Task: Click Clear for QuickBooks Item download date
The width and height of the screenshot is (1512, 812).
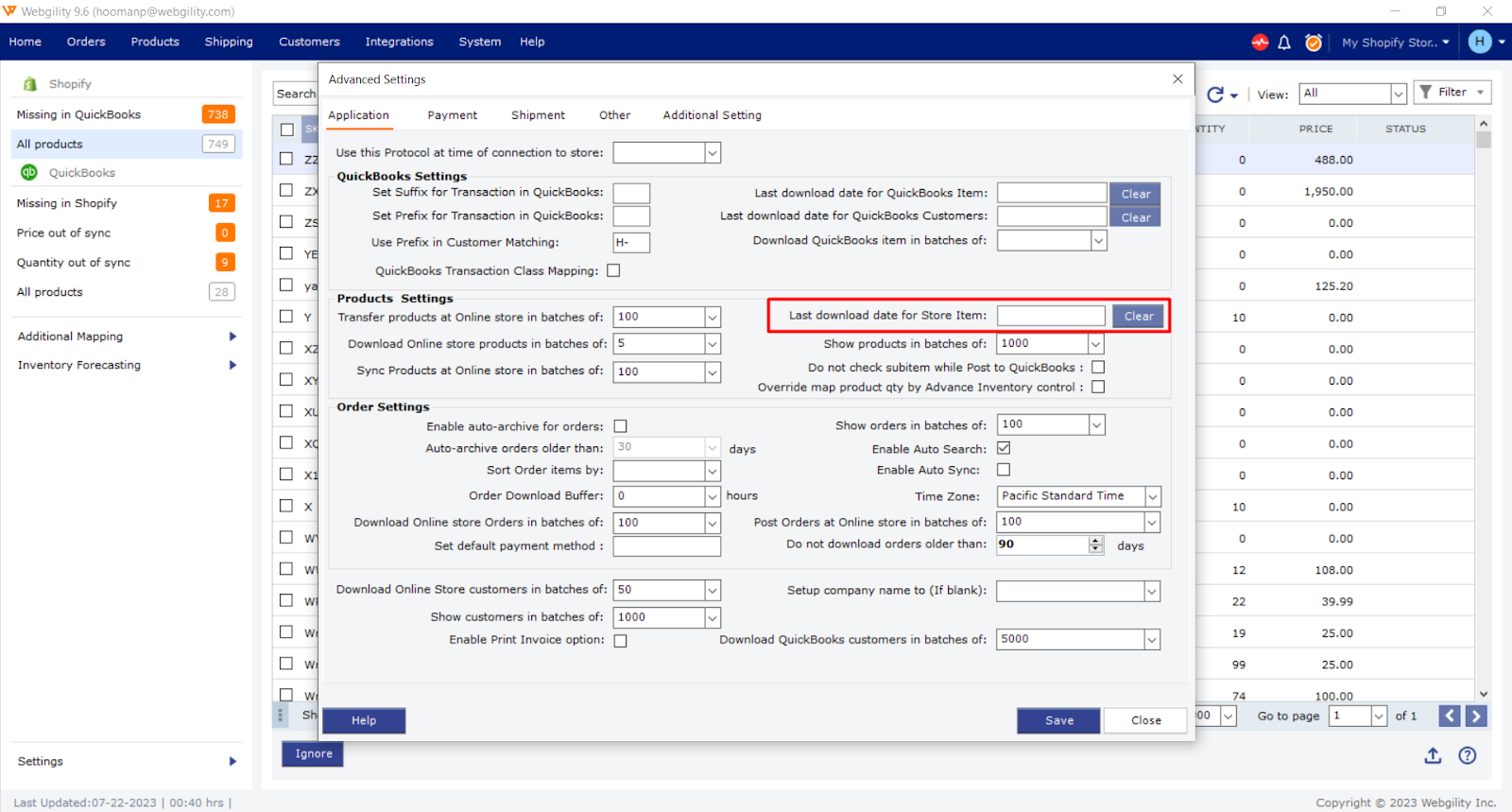Action: point(1135,194)
